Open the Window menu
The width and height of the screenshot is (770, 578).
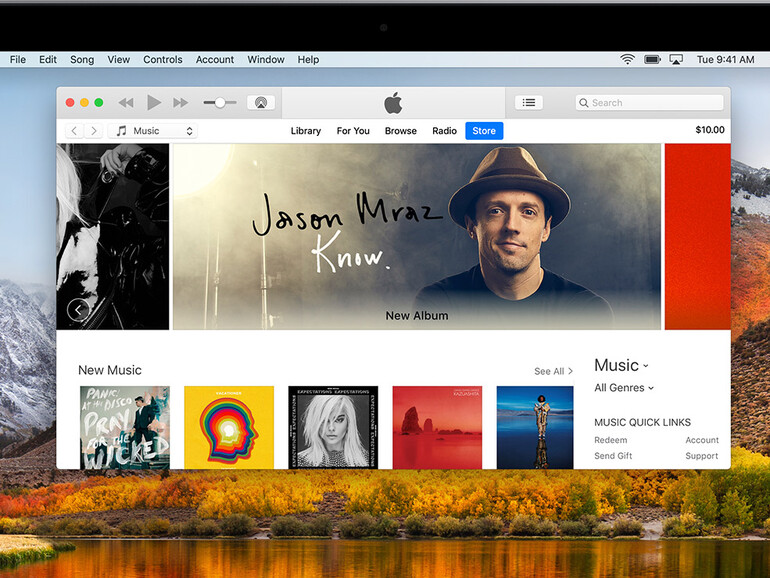(266, 59)
